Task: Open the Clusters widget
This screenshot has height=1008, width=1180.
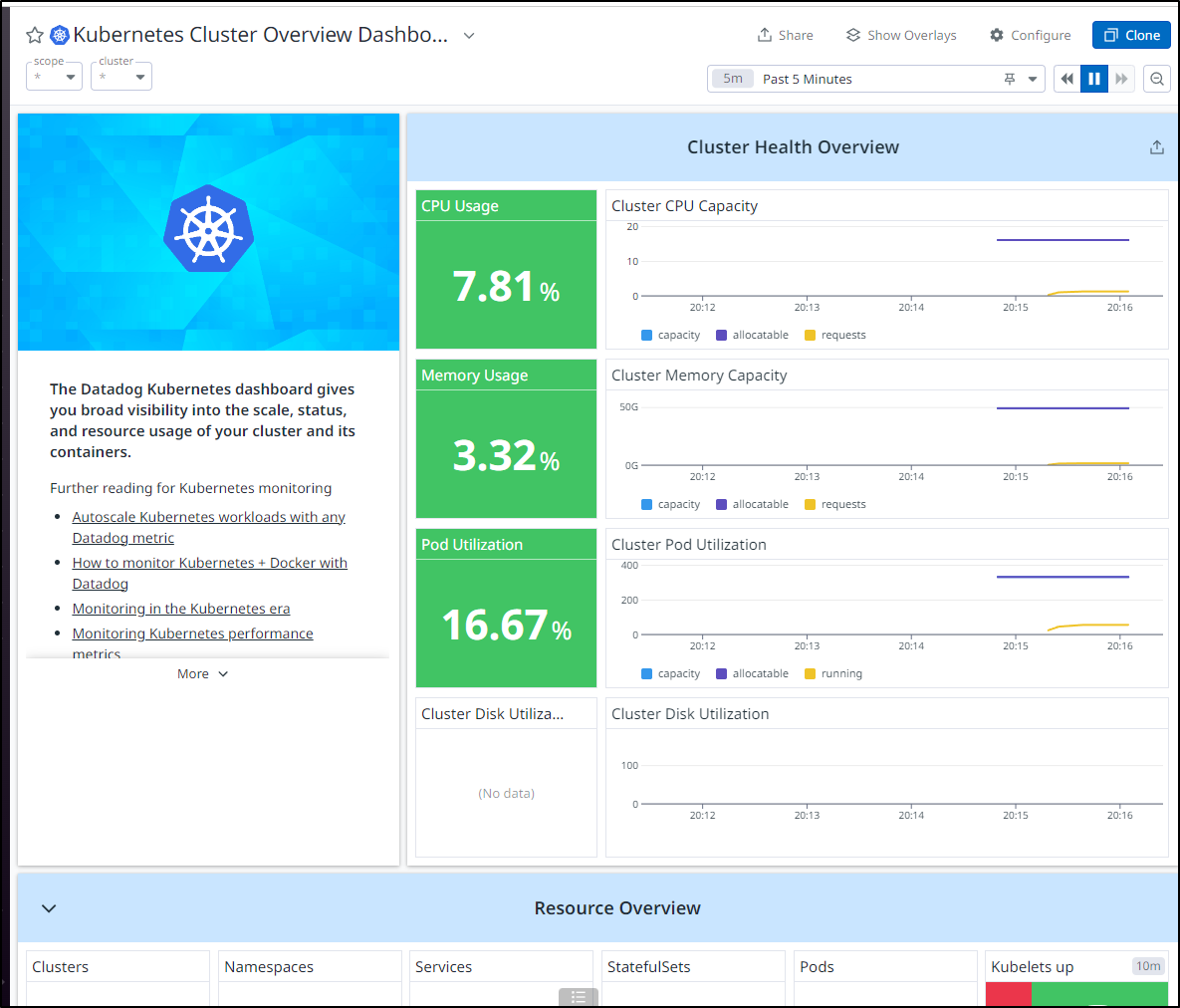Action: click(118, 977)
